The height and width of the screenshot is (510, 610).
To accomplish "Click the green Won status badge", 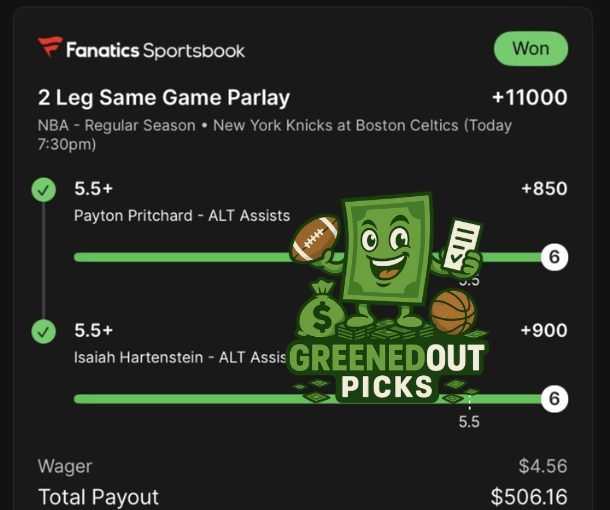I will coord(530,48).
